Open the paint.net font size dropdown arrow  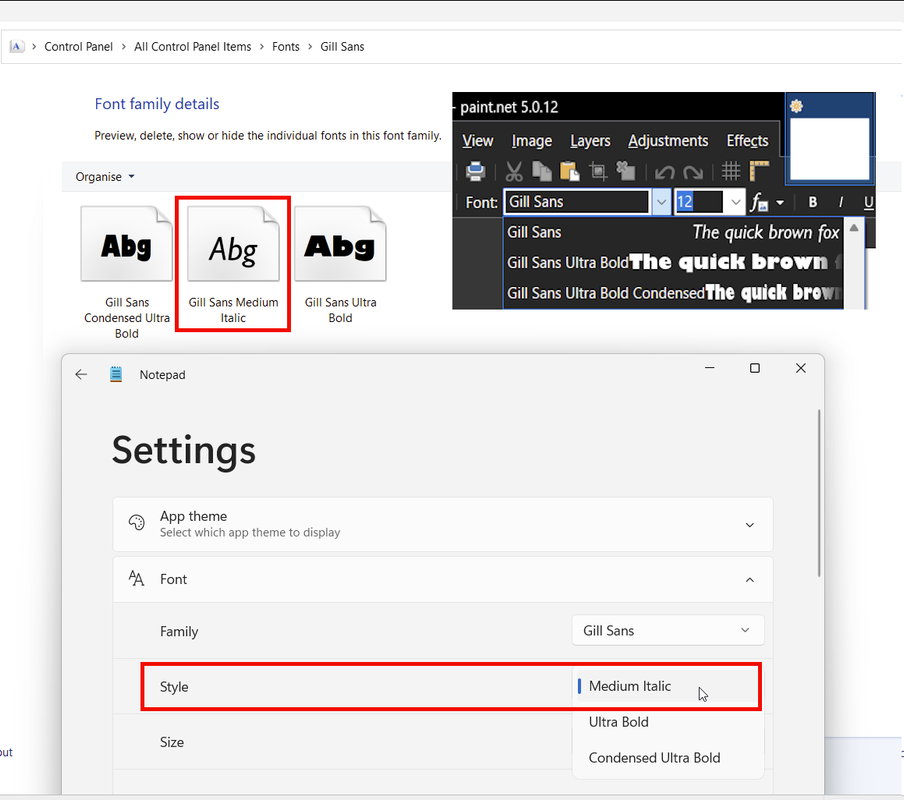pyautogui.click(x=736, y=202)
